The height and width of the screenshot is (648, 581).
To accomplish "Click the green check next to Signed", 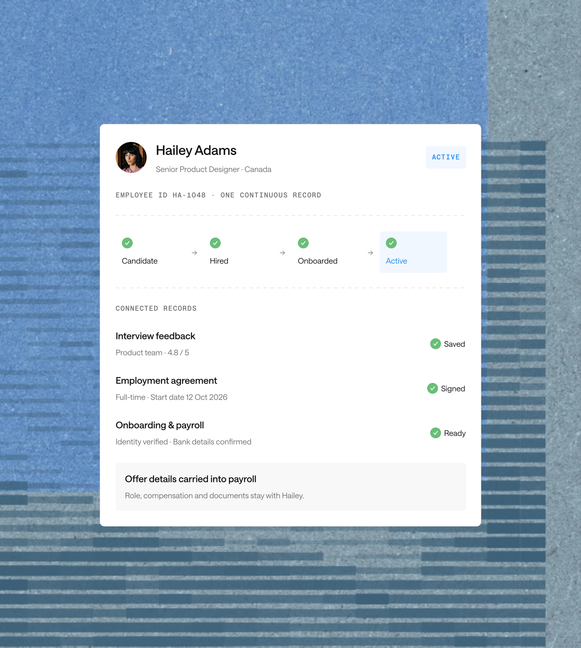I will point(433,388).
